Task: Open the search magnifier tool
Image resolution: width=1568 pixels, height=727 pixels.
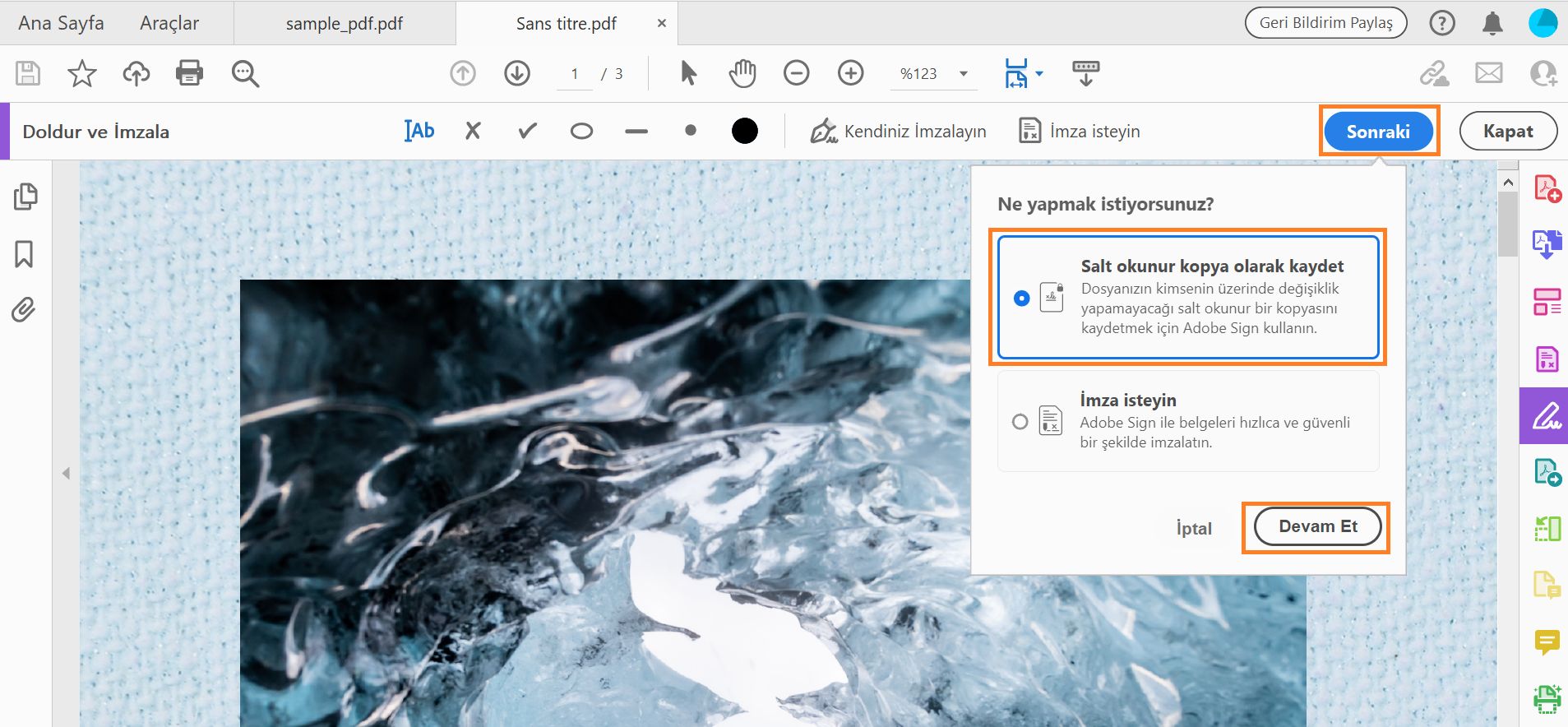Action: (x=245, y=74)
